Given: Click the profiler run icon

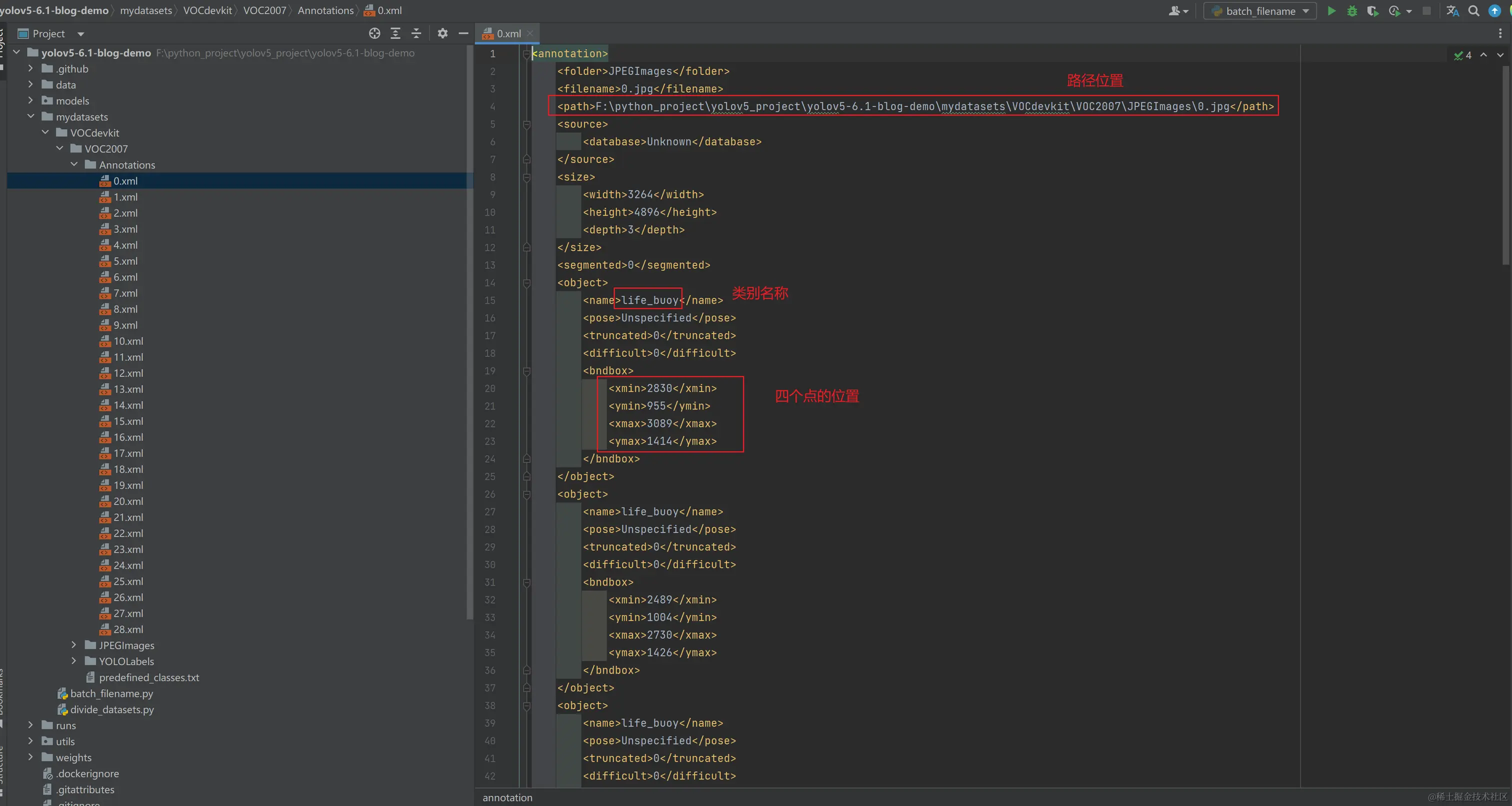Looking at the screenshot, I should [x=1394, y=10].
